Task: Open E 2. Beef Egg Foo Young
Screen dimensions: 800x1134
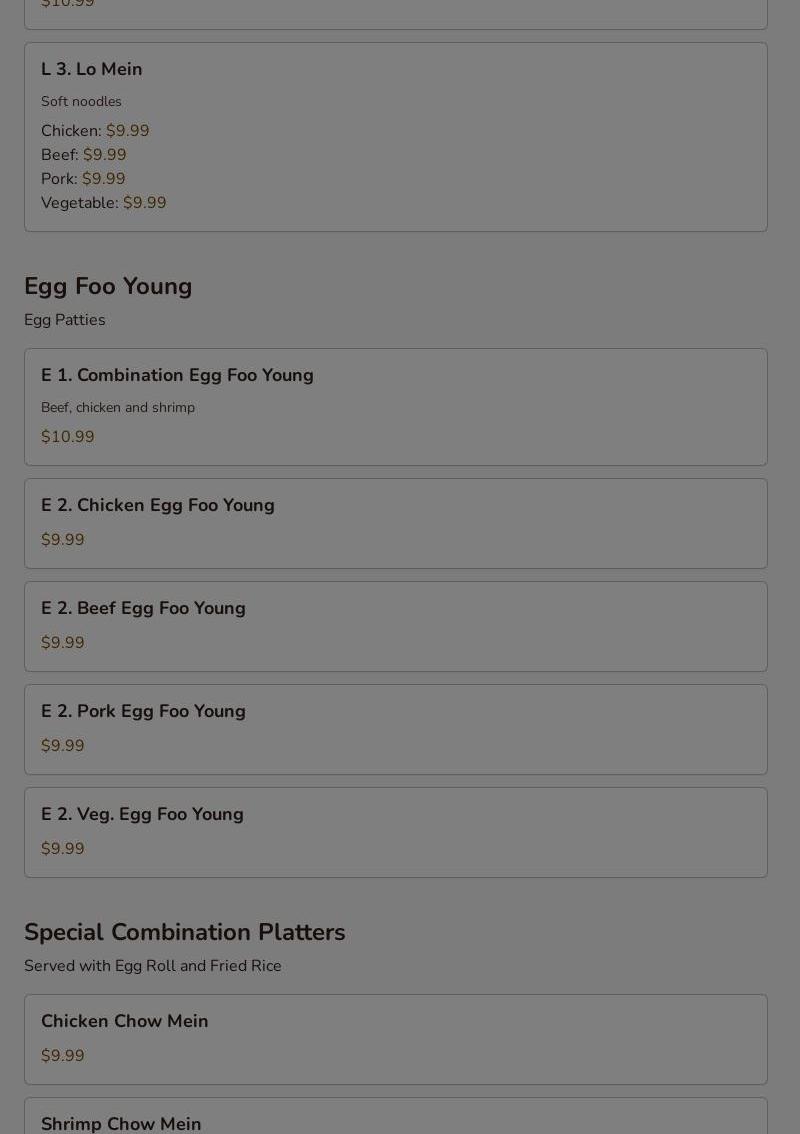Action: click(x=396, y=626)
